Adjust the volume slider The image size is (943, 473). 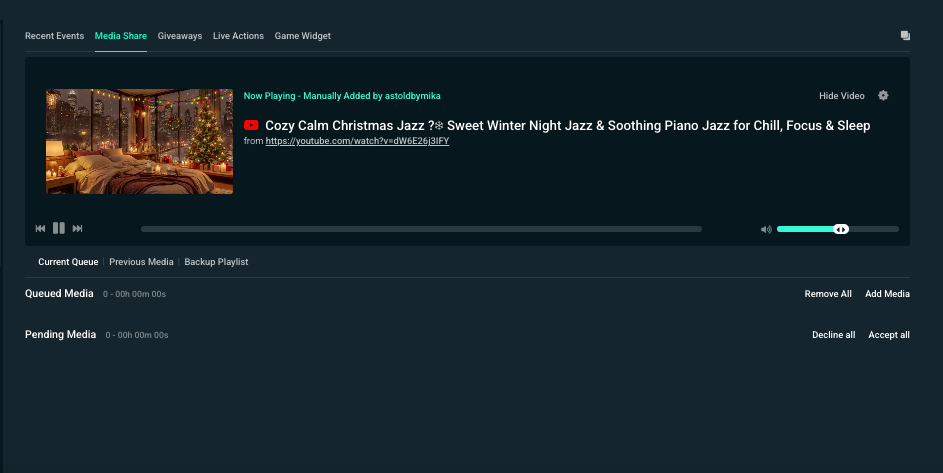(x=840, y=229)
